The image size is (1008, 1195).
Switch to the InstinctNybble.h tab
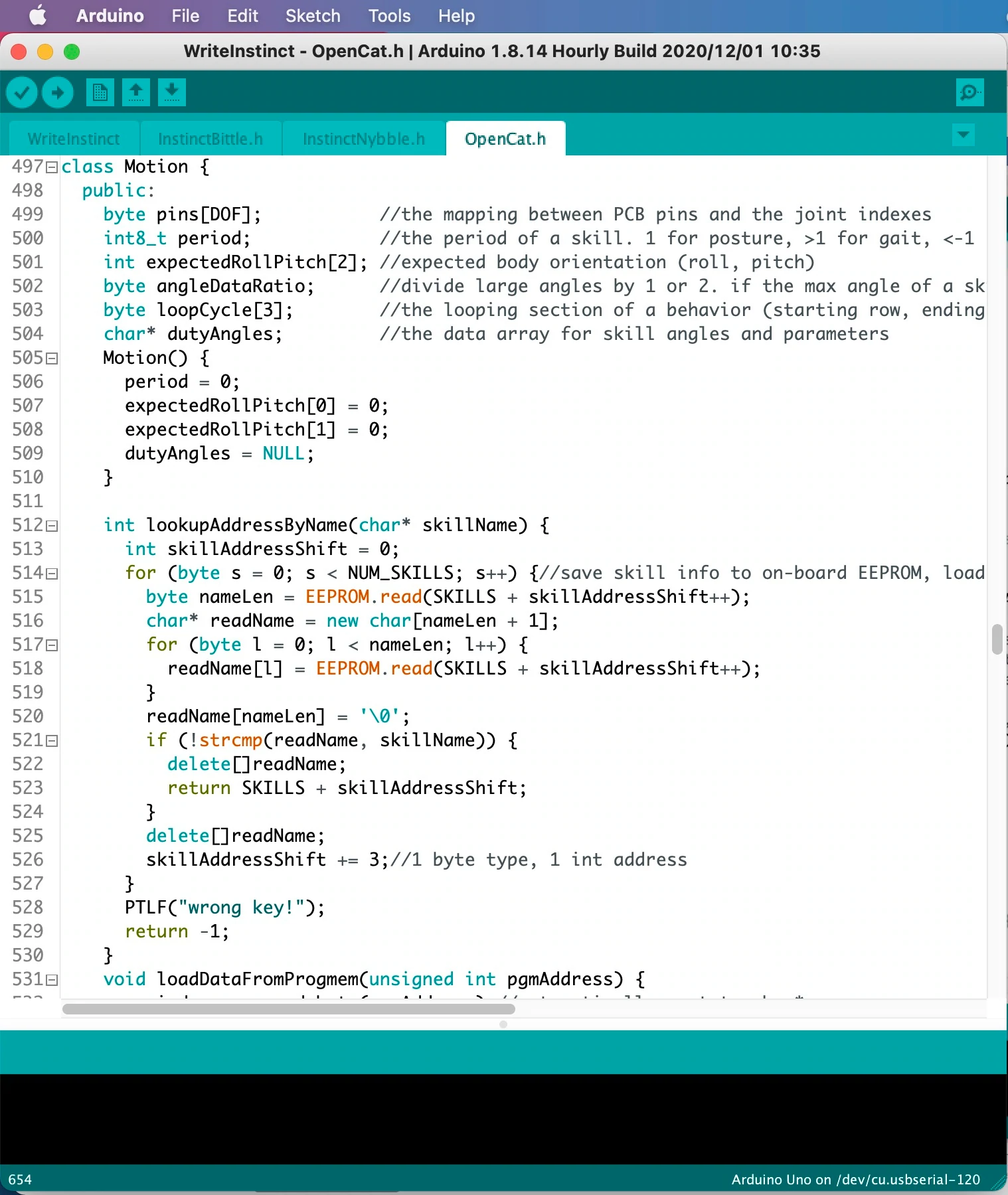click(363, 139)
